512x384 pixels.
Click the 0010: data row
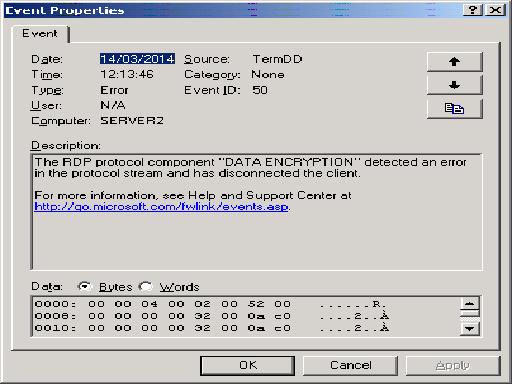(x=212, y=328)
